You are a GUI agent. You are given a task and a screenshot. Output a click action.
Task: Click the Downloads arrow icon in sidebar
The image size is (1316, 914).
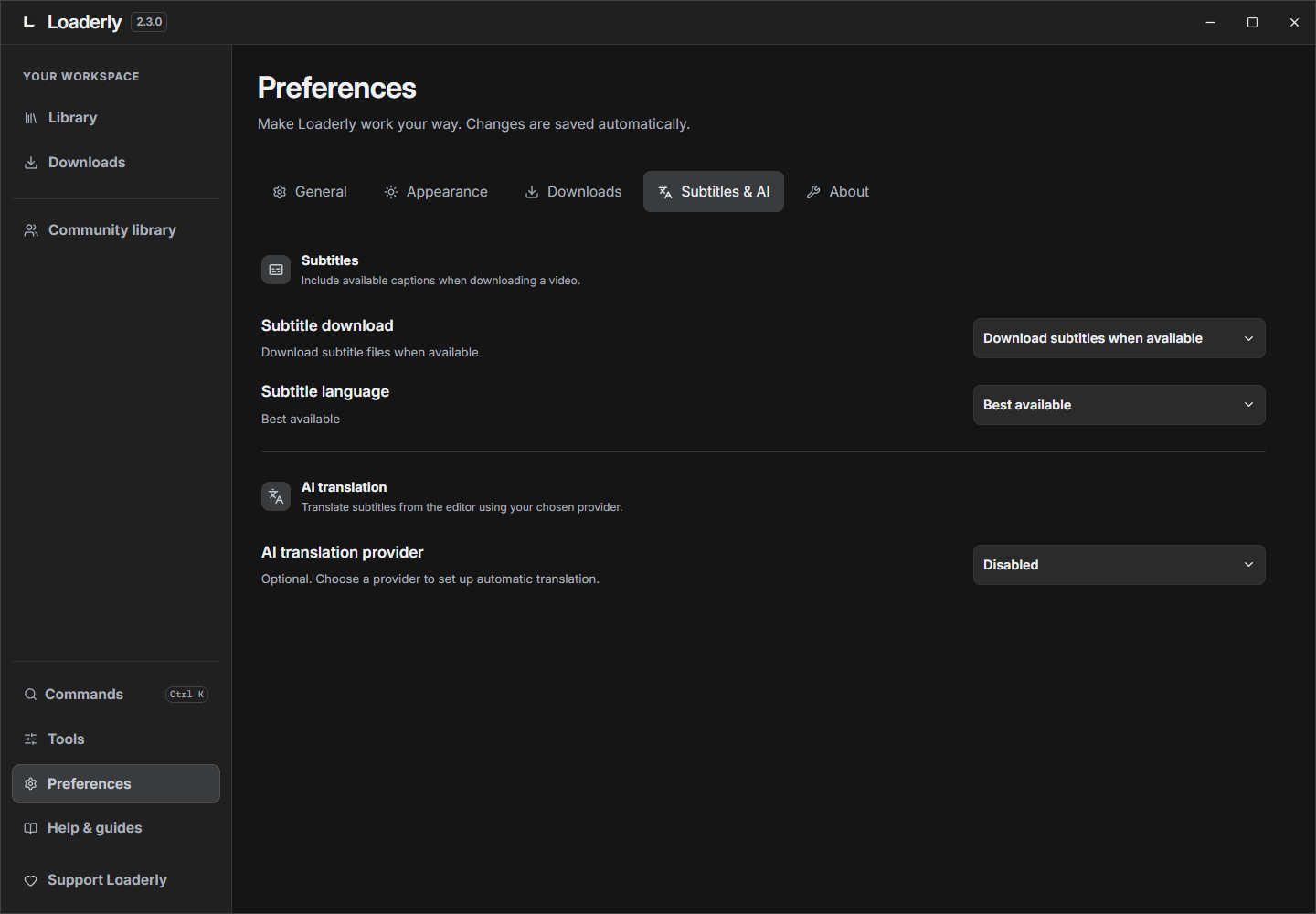point(31,163)
